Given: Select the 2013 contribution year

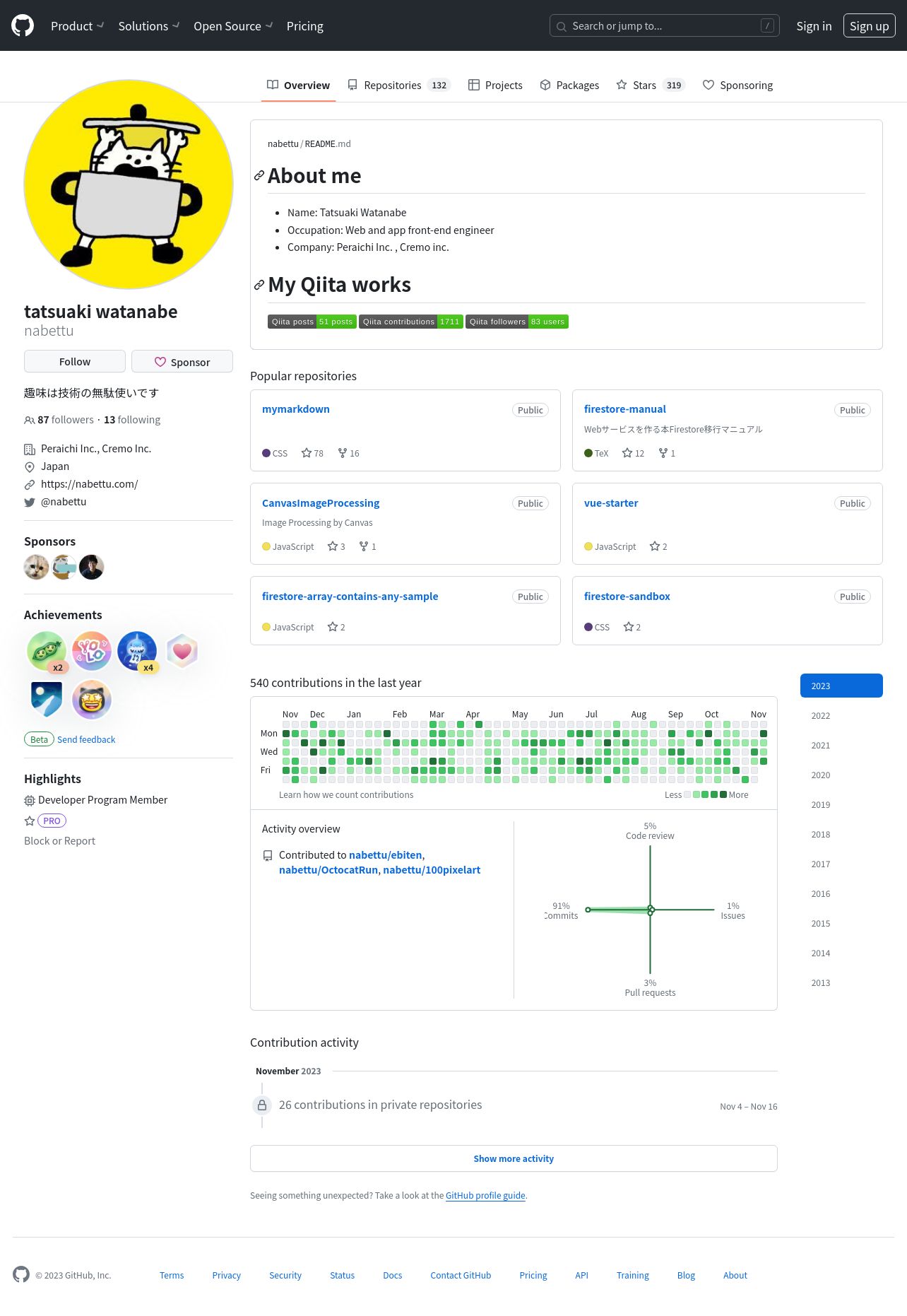Looking at the screenshot, I should pyautogui.click(x=841, y=982).
